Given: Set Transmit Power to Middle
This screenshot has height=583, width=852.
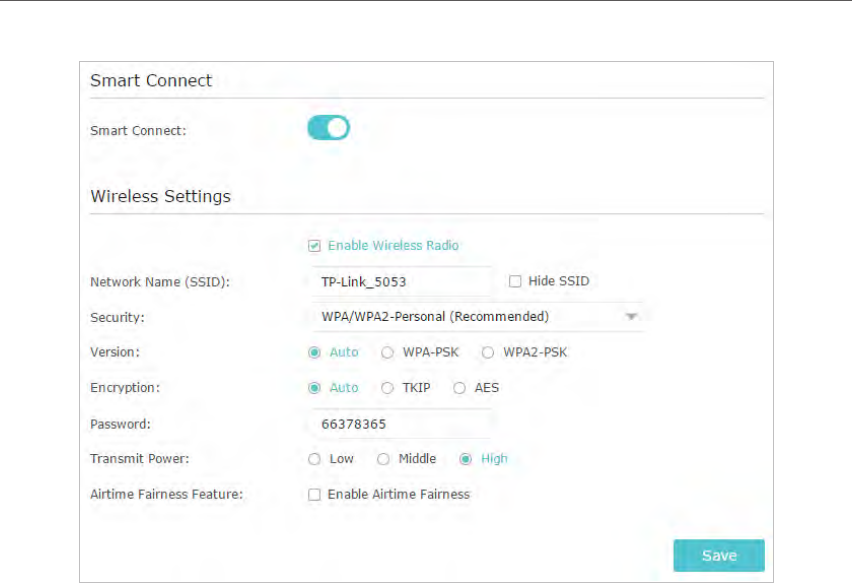Looking at the screenshot, I should tap(383, 459).
